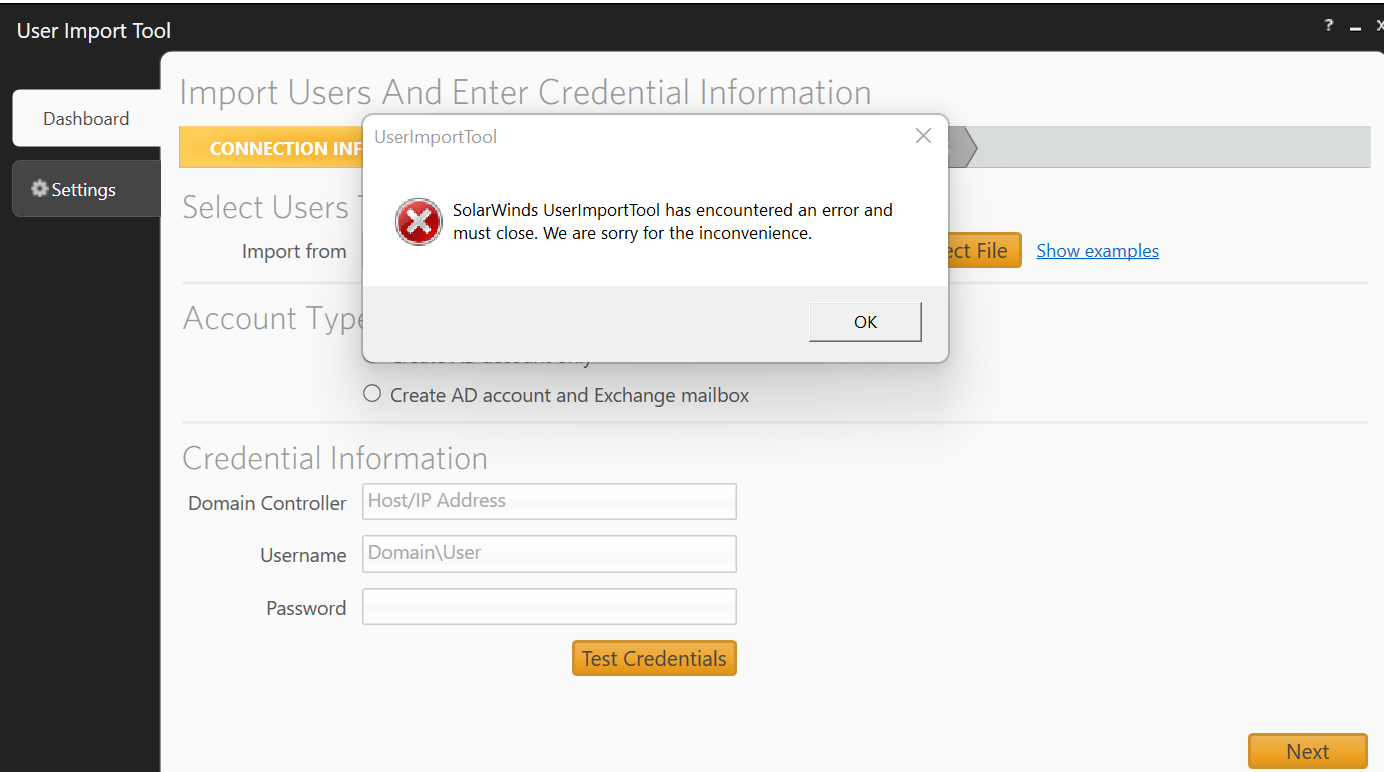
Task: Go to the Next step
Action: [1307, 751]
